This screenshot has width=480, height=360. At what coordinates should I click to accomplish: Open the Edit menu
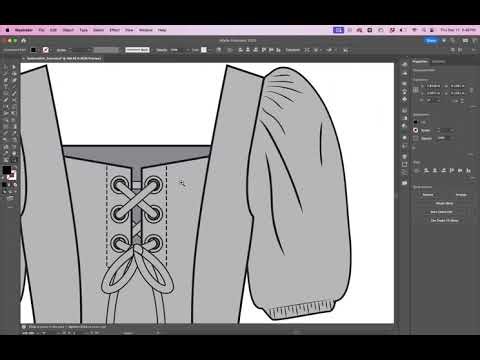(x=53, y=30)
